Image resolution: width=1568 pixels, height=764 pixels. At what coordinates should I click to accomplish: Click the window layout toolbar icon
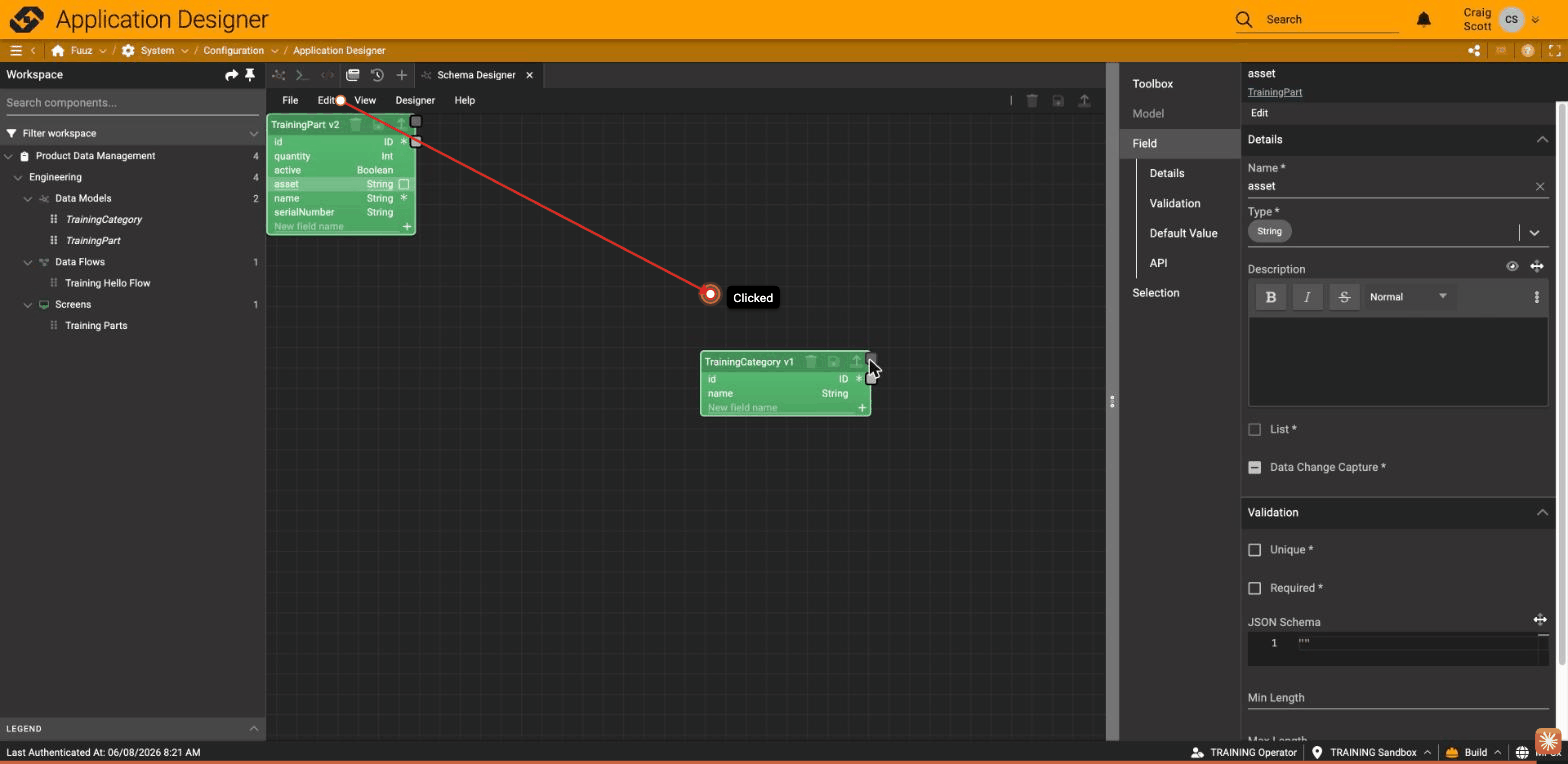pyautogui.click(x=352, y=75)
